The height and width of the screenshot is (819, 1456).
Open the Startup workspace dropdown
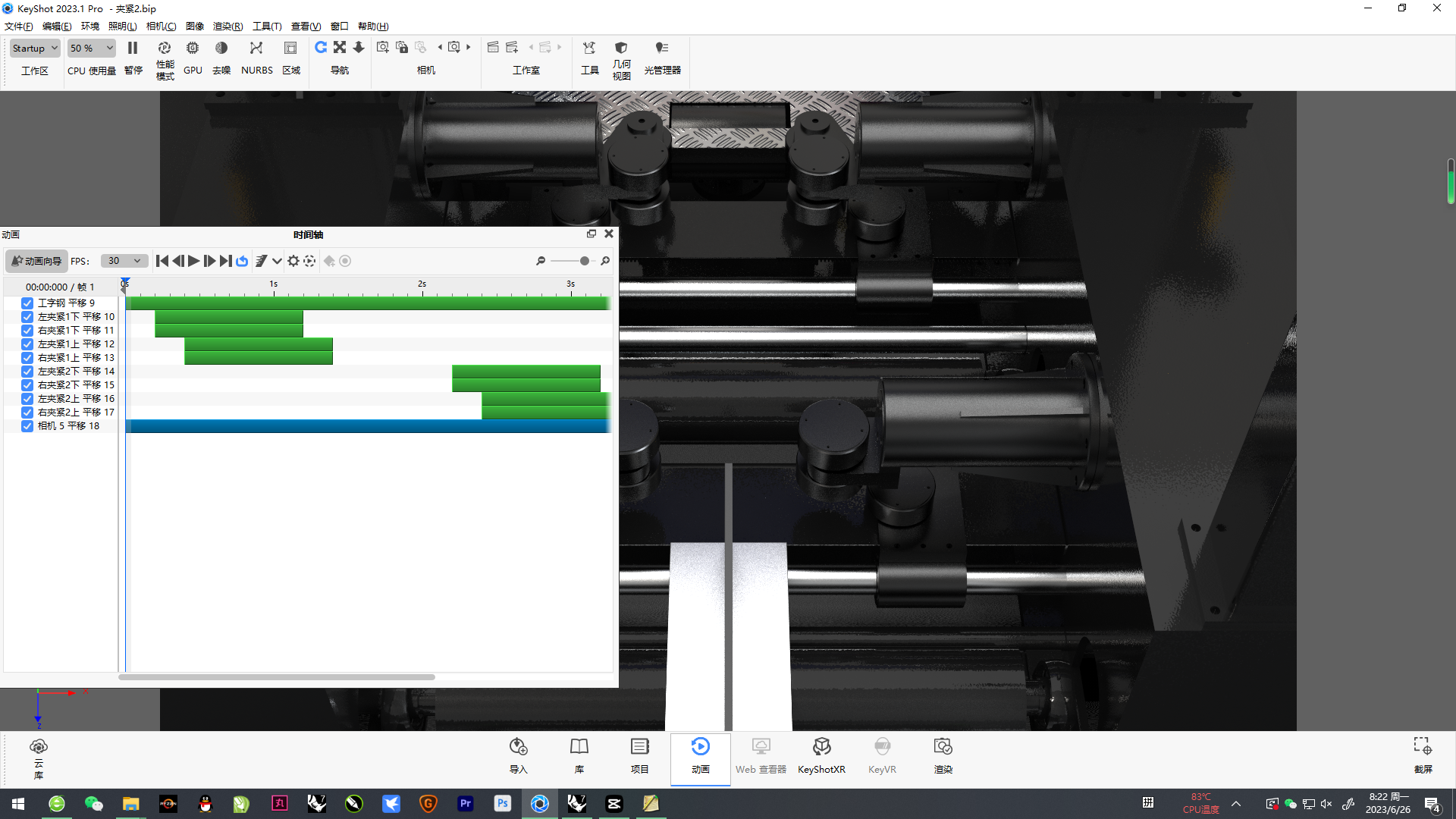[x=35, y=49]
